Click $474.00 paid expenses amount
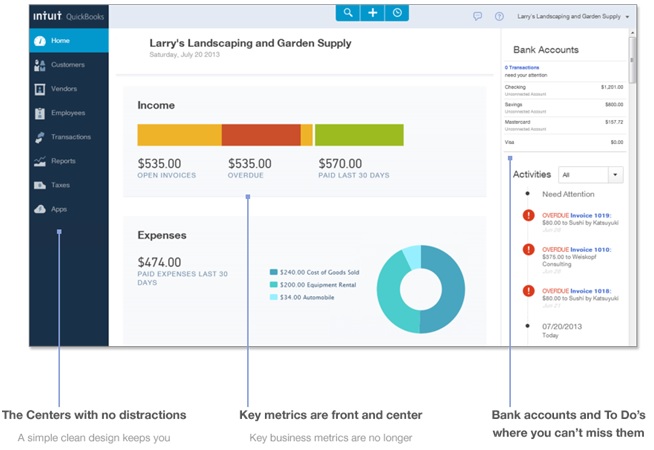Image resolution: width=654 pixels, height=450 pixels. 159,262
